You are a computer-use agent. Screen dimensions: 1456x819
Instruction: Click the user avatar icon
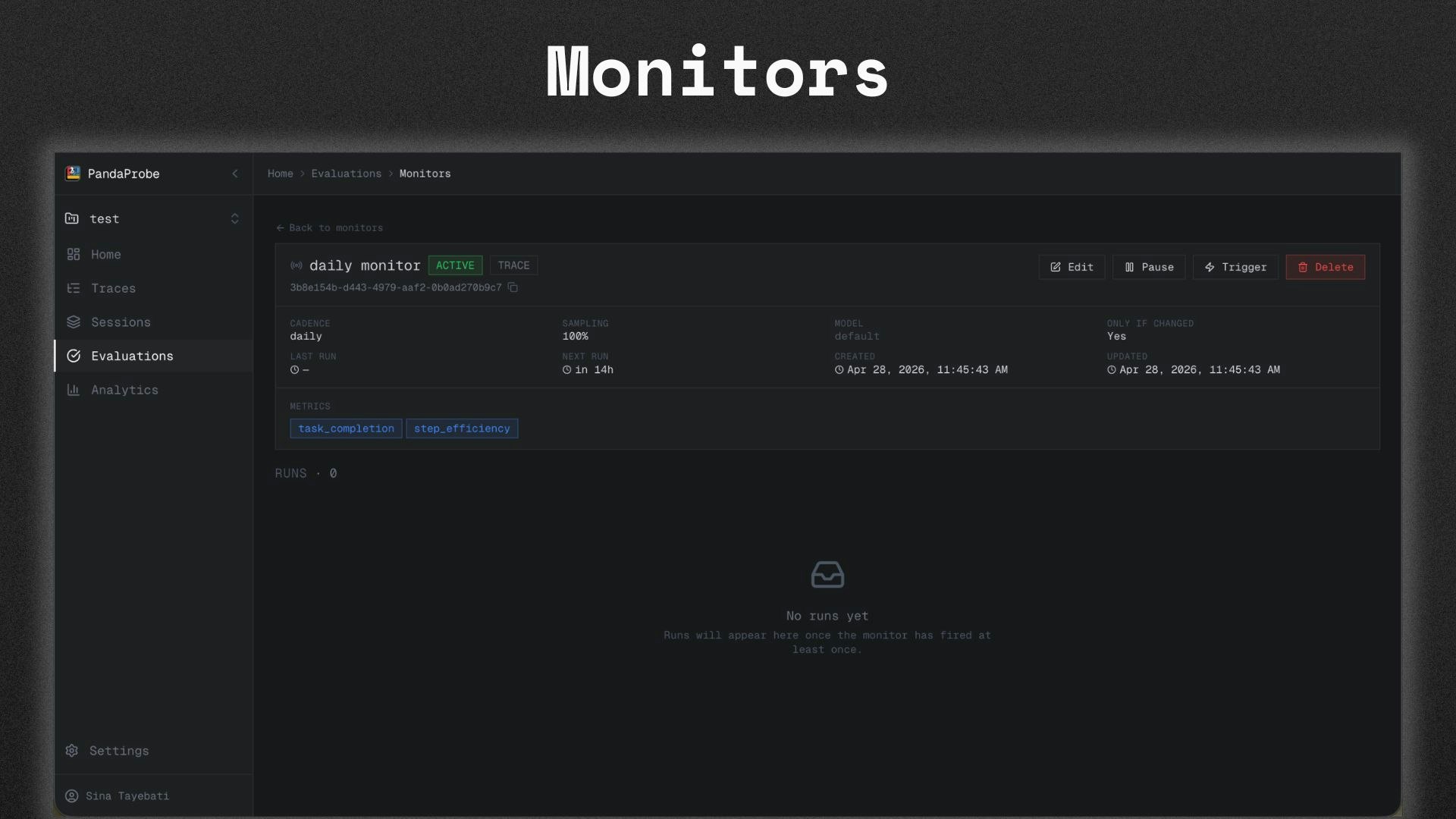(72, 796)
